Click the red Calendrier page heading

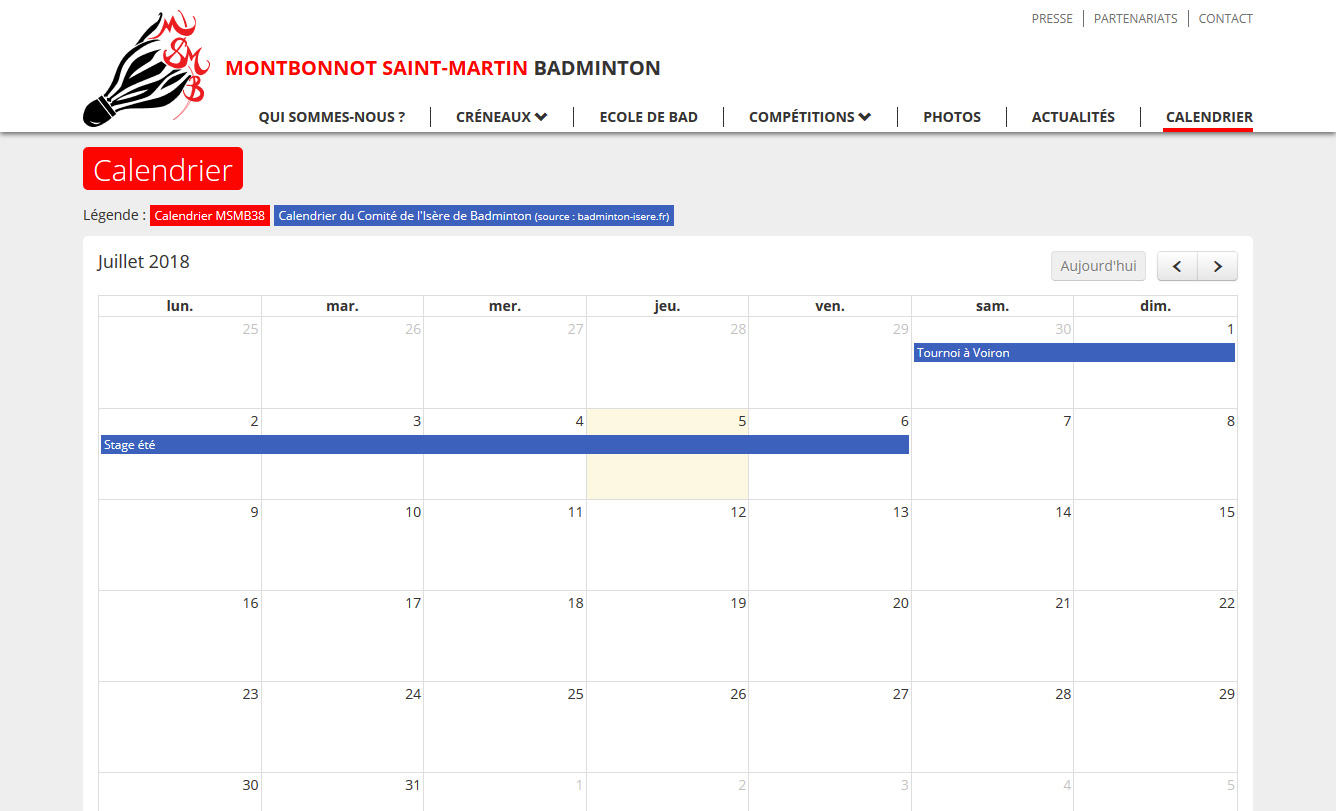[x=163, y=169]
